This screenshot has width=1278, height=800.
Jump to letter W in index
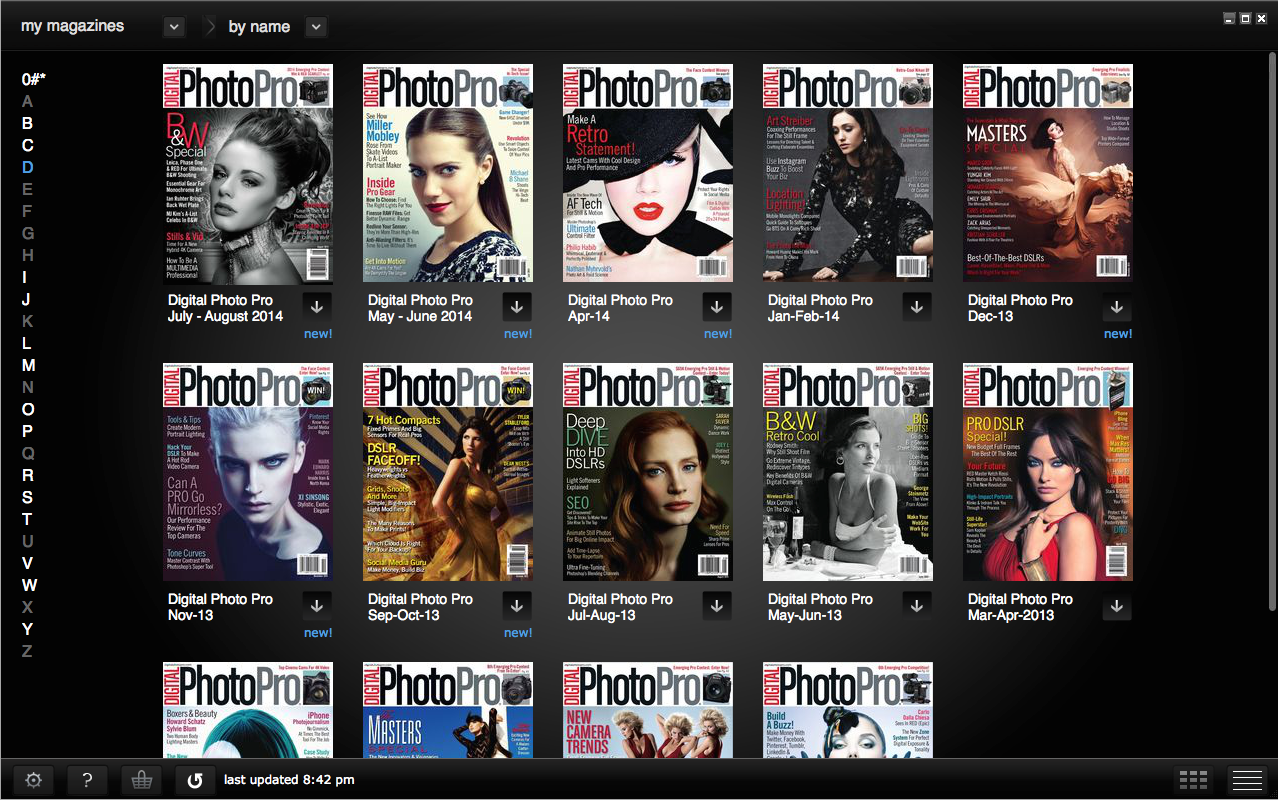tap(29, 585)
